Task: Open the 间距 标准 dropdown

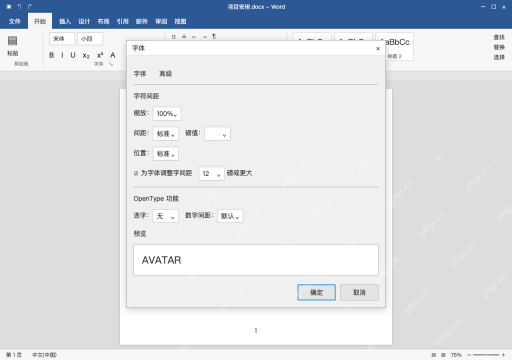Action: tap(166, 134)
